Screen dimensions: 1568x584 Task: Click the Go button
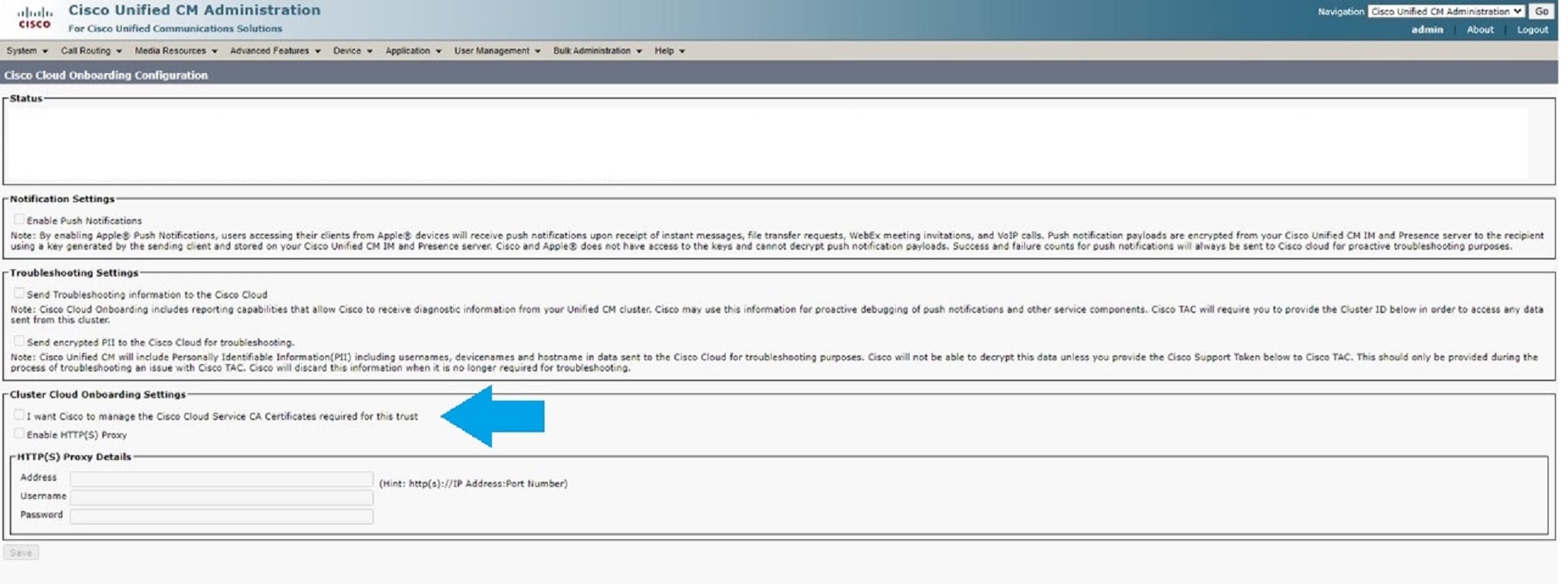[1541, 11]
